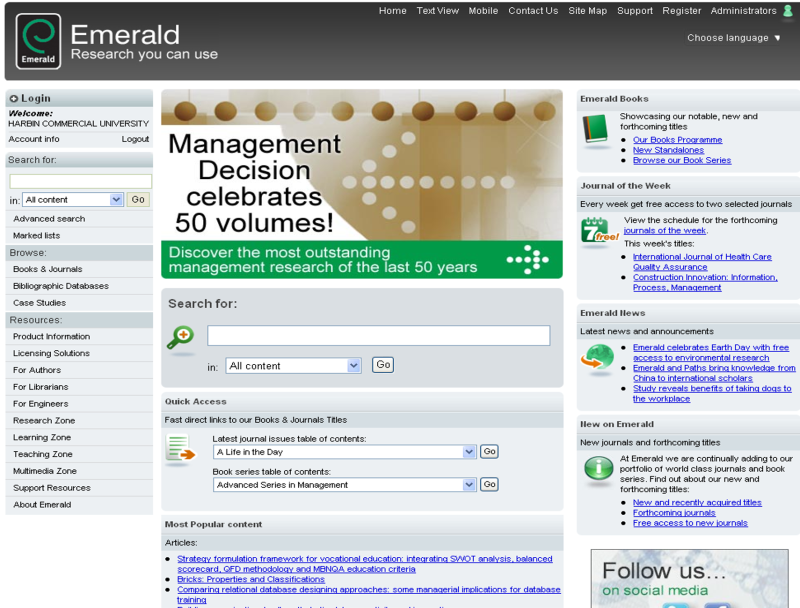Open International Journal of Health Care Quality Assurance
Screen dimensions: 800x608
click(x=702, y=262)
